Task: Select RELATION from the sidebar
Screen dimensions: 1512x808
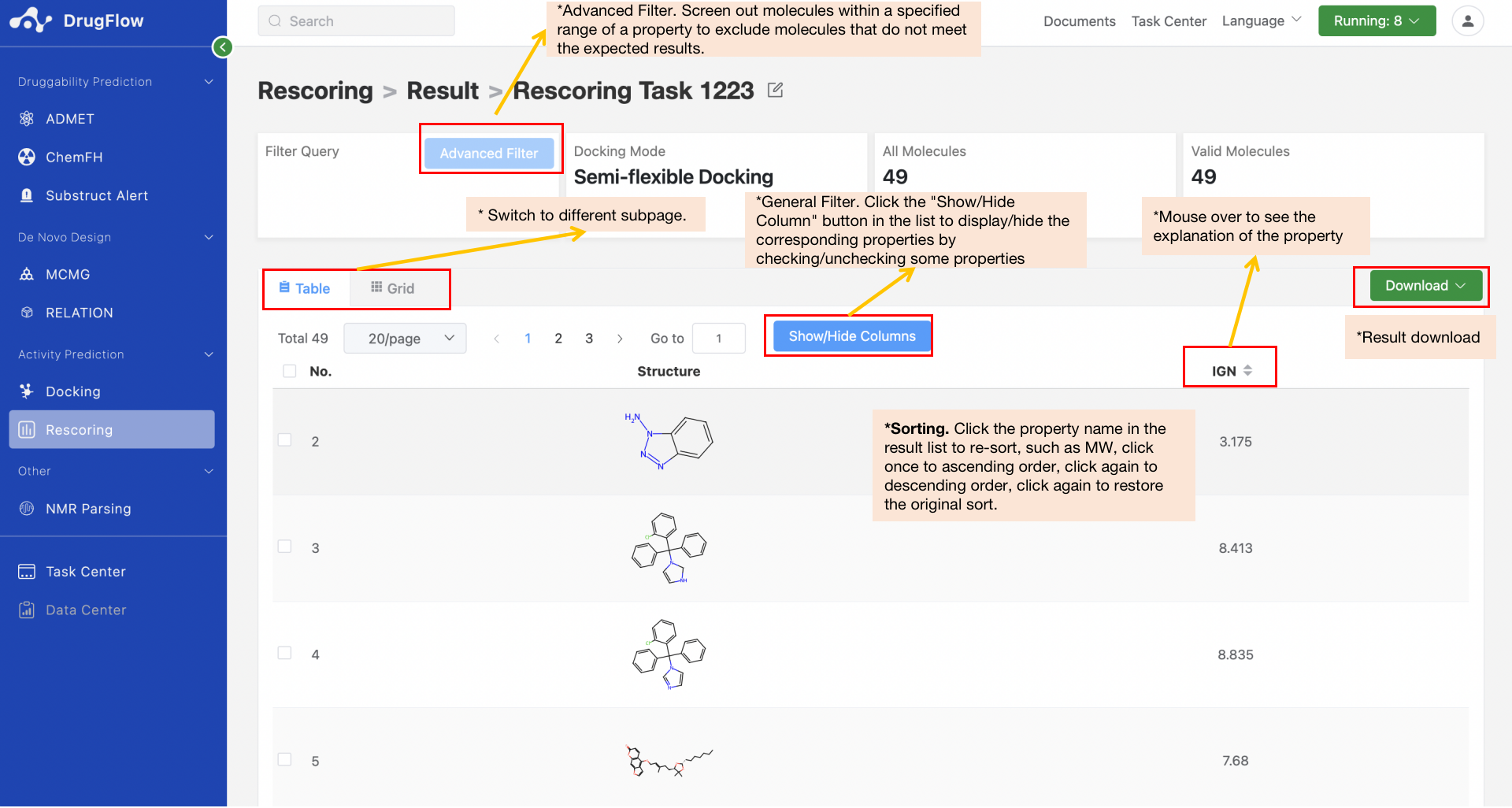Action: [79, 312]
